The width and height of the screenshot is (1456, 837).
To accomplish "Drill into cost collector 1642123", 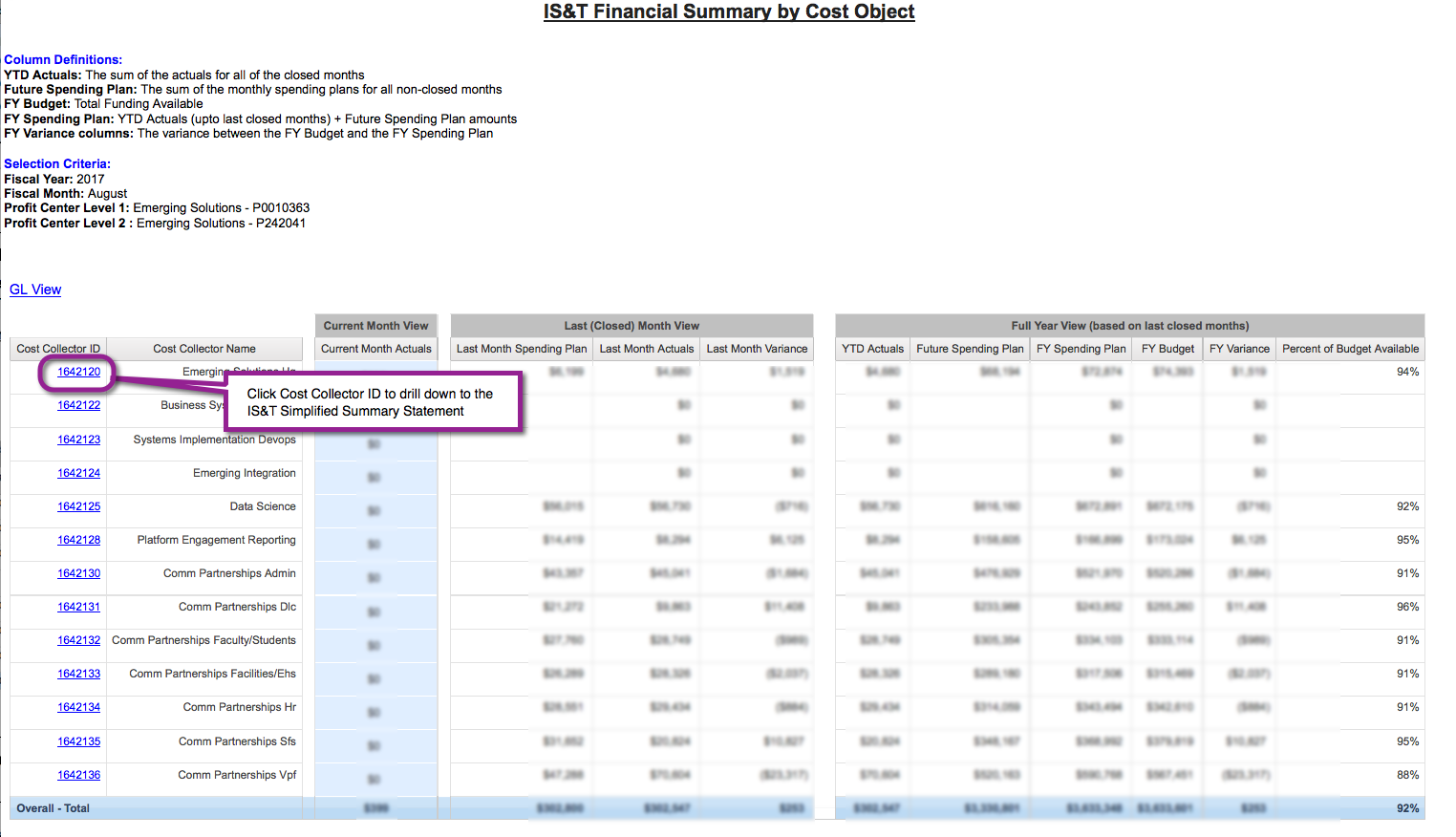I will pyautogui.click(x=78, y=440).
